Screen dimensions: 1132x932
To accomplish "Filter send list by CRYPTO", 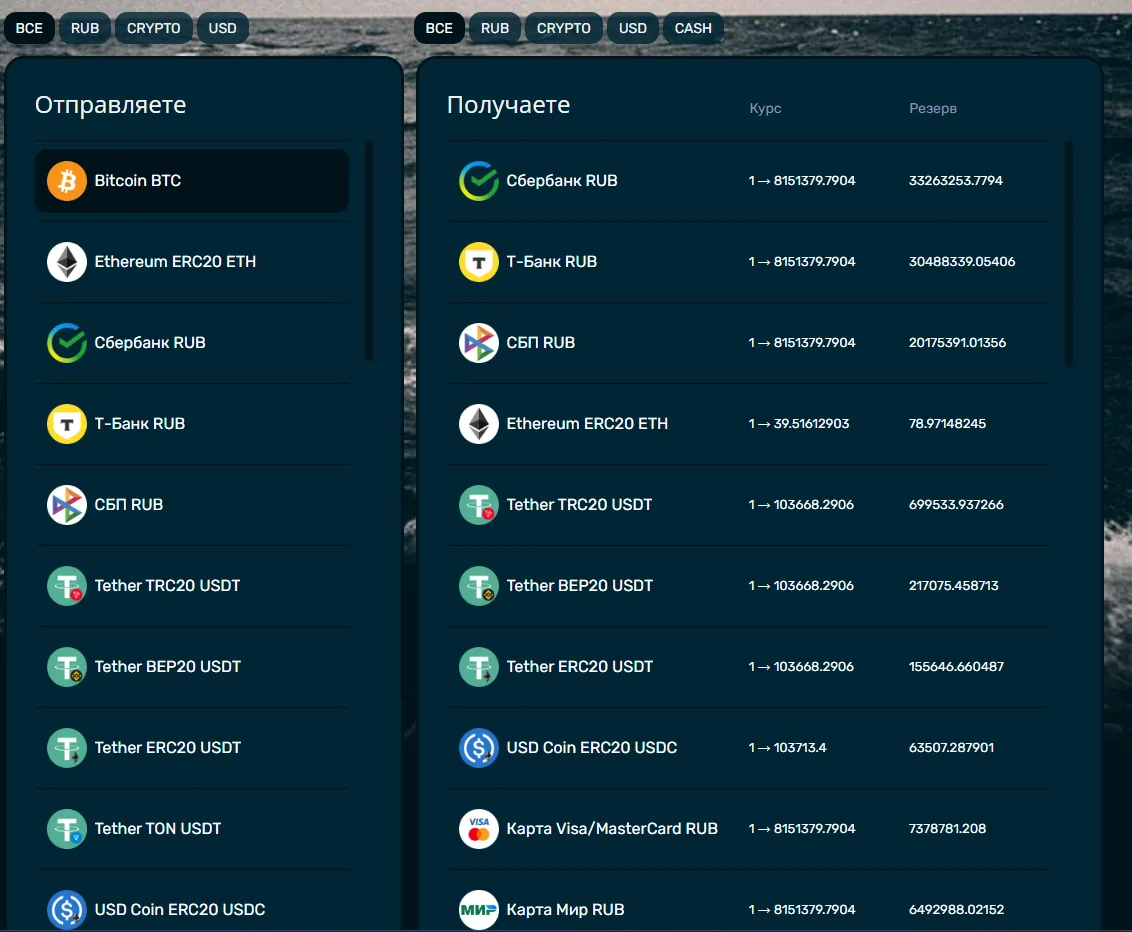I will [x=154, y=28].
